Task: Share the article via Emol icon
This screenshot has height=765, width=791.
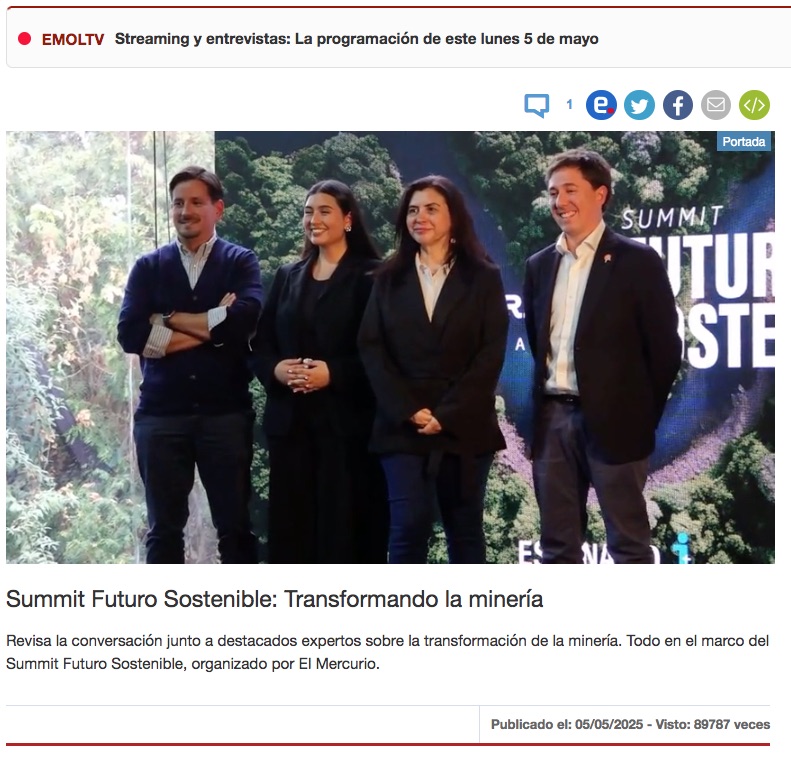Action: pyautogui.click(x=601, y=105)
